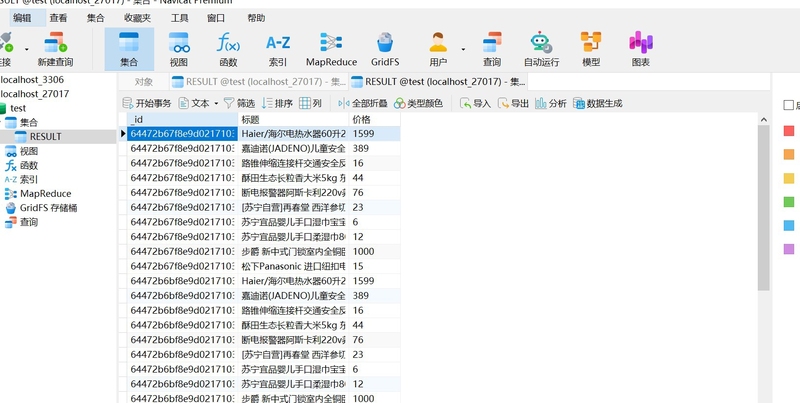Open the 工具 menu
The height and width of the screenshot is (403, 800).
point(179,18)
